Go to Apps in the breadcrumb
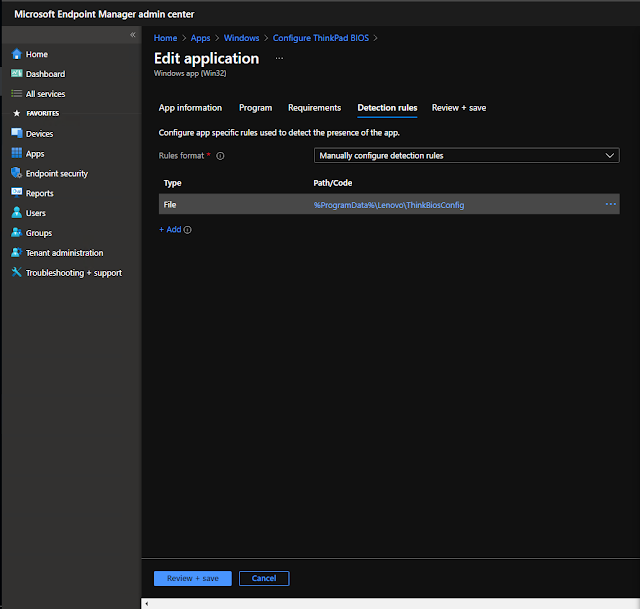 coord(200,38)
